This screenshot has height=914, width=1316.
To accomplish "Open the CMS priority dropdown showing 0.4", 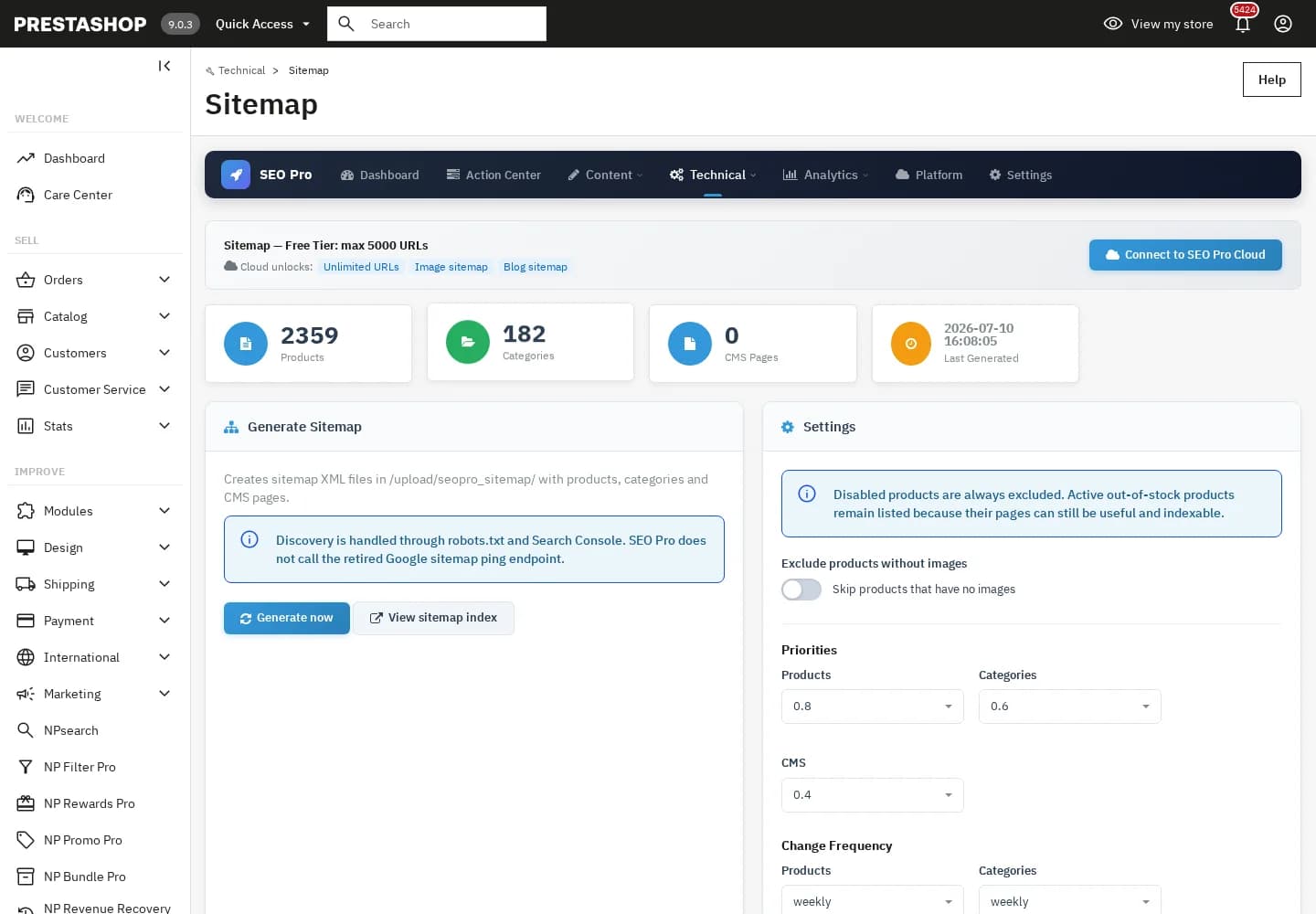I will click(873, 795).
